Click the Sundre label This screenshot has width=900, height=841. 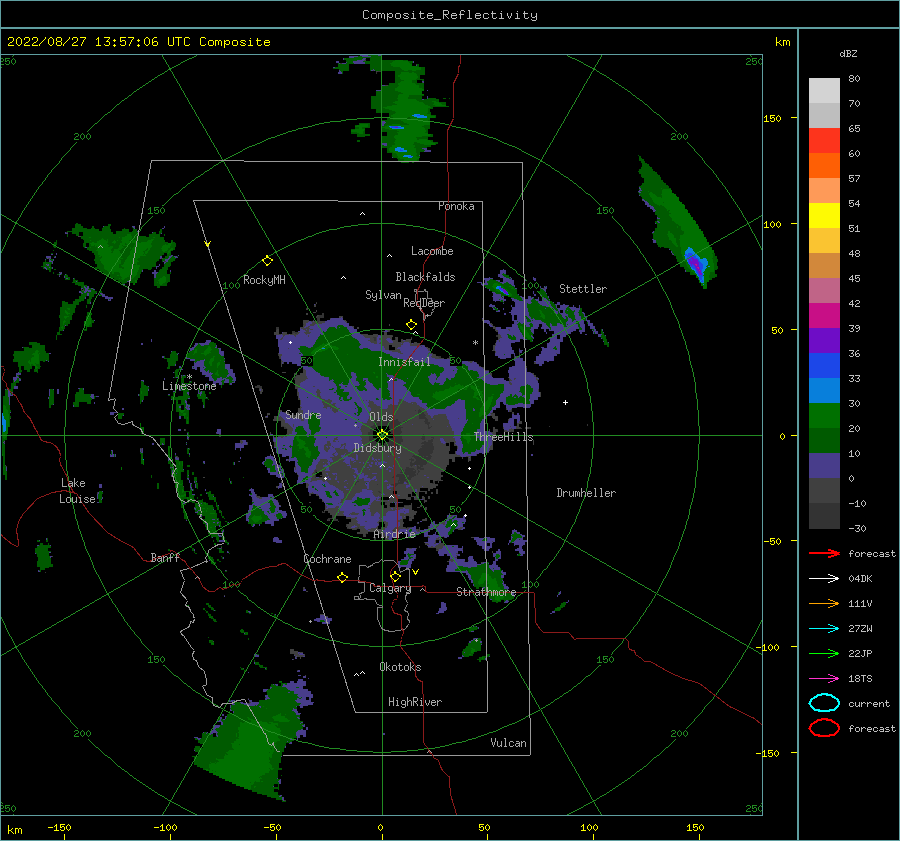point(303,415)
